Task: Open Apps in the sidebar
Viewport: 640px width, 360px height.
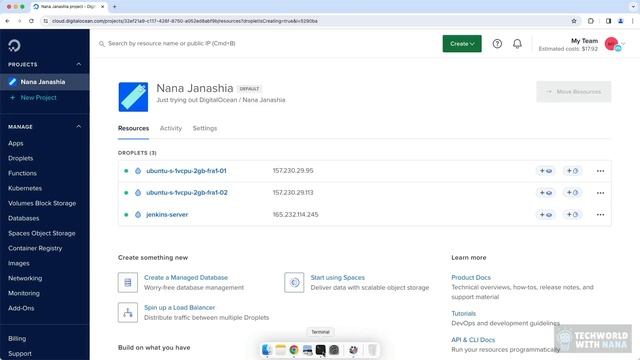Action: tap(16, 143)
